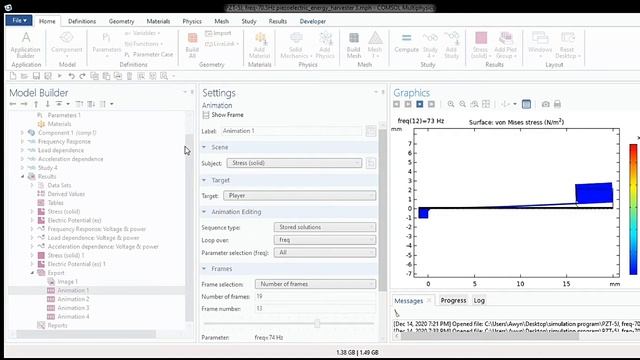This screenshot has width=640, height=360.
Task: Move up node arrow in Model Builder
Action: 36,104
